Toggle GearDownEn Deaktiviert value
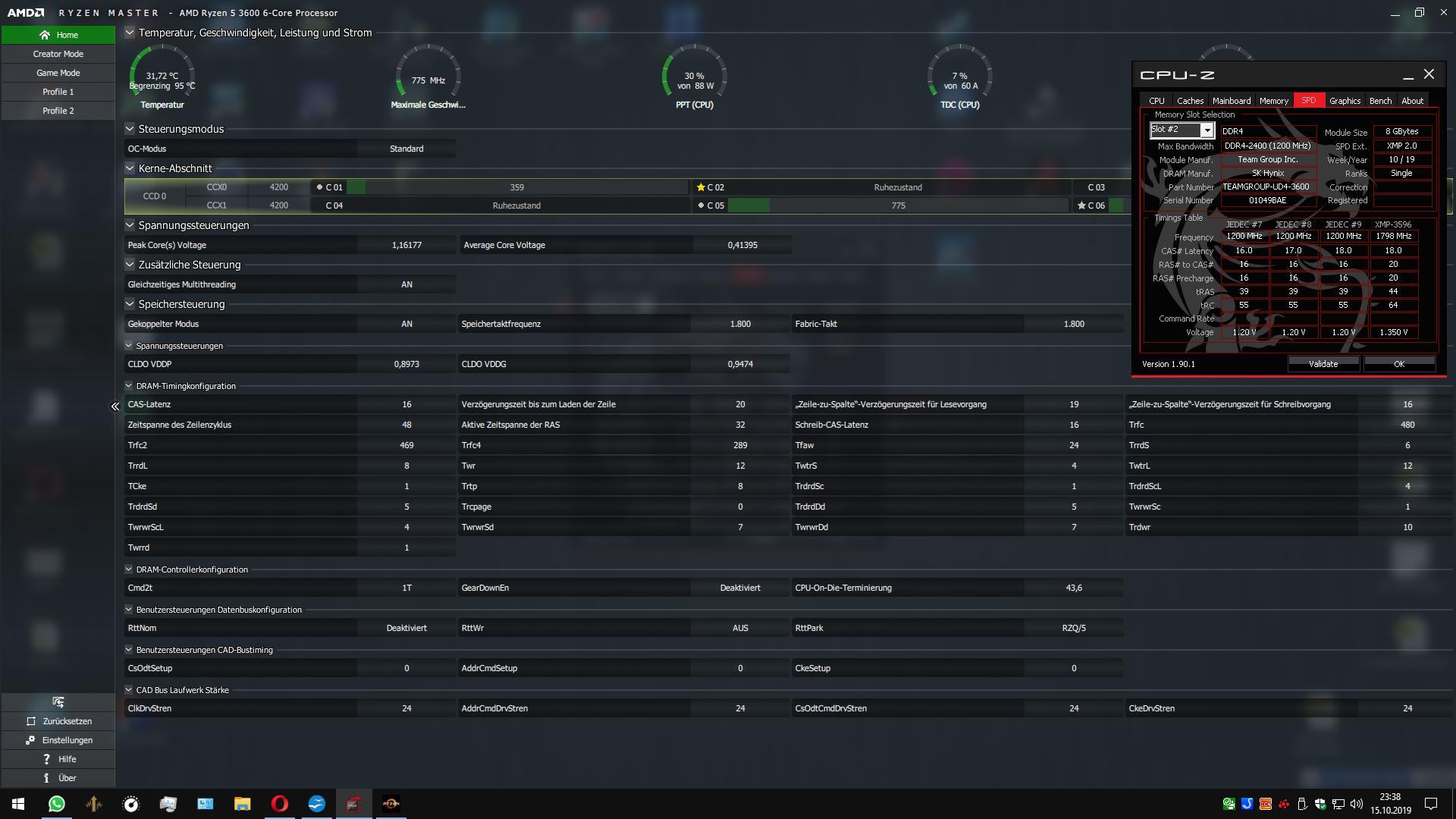Image resolution: width=1456 pixels, height=819 pixels. [x=740, y=588]
